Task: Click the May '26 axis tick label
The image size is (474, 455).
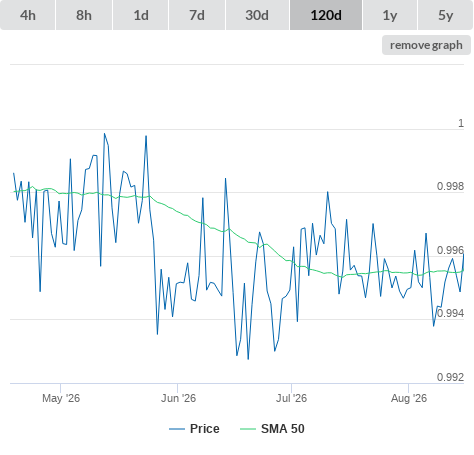Action: click(x=61, y=398)
